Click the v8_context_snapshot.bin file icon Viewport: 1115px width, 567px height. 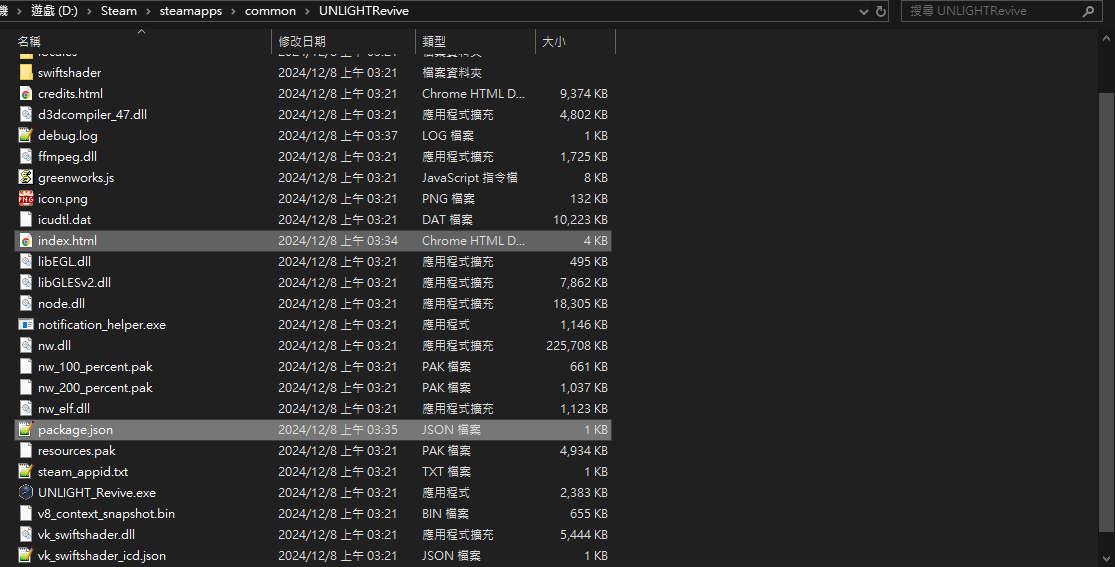click(26, 514)
